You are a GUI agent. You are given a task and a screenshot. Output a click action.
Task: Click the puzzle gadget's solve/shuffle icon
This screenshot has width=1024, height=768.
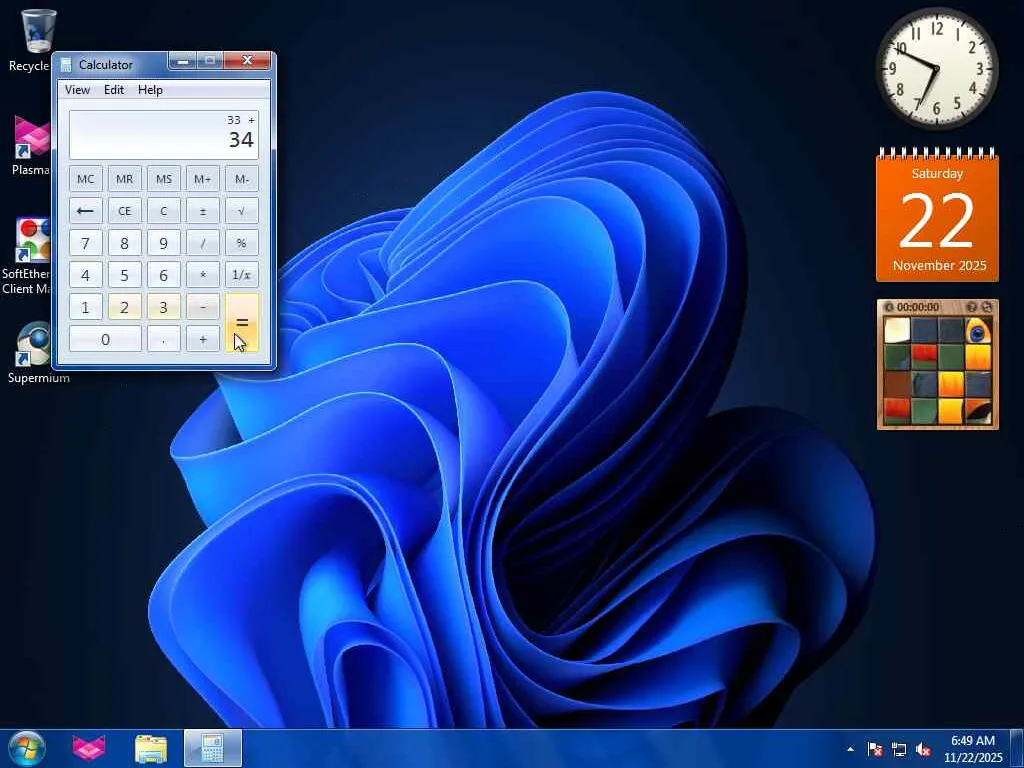[x=987, y=307]
